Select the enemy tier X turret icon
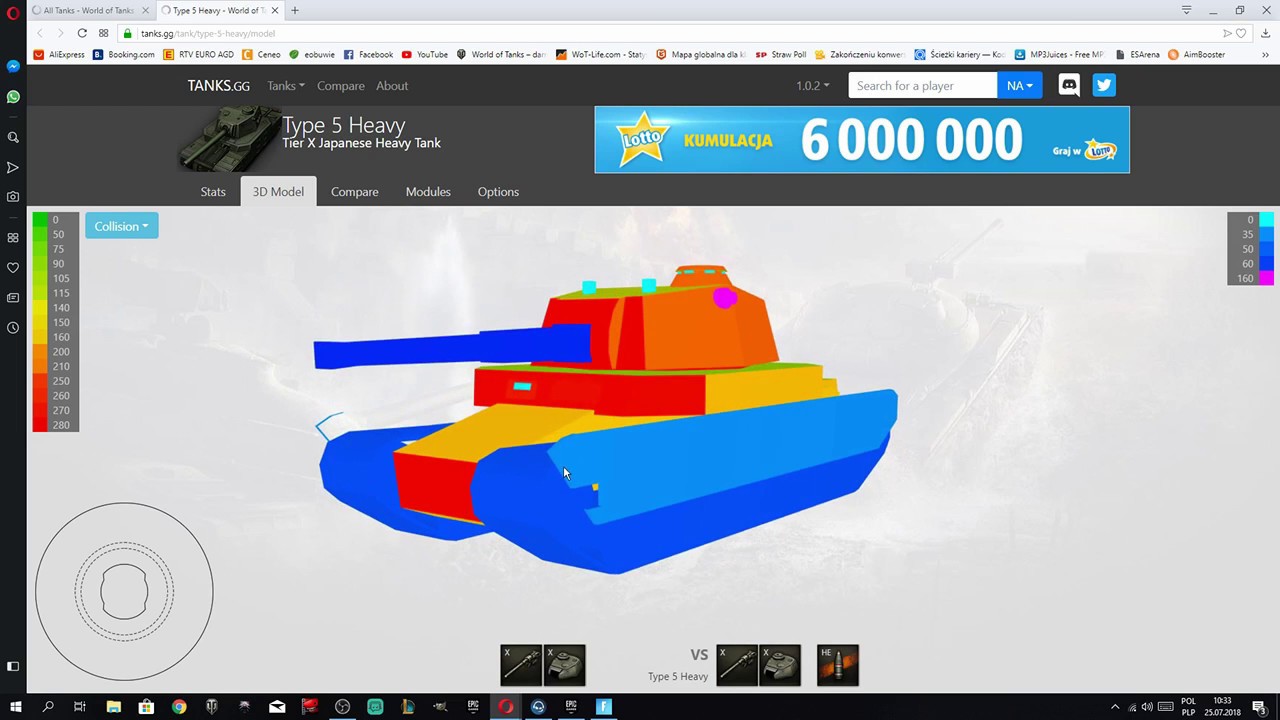 (x=781, y=665)
